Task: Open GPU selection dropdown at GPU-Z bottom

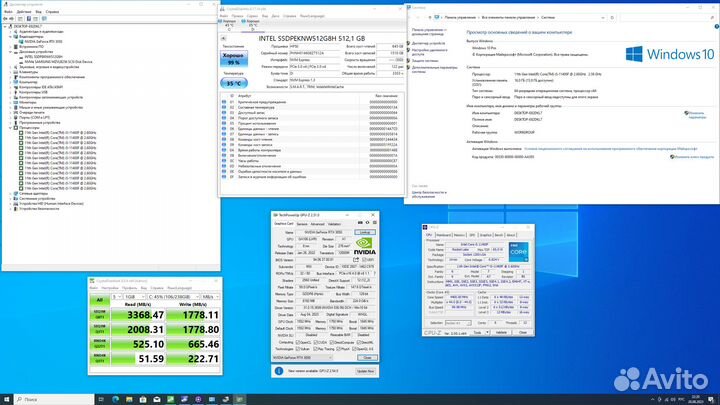Action: pyautogui.click(x=303, y=357)
